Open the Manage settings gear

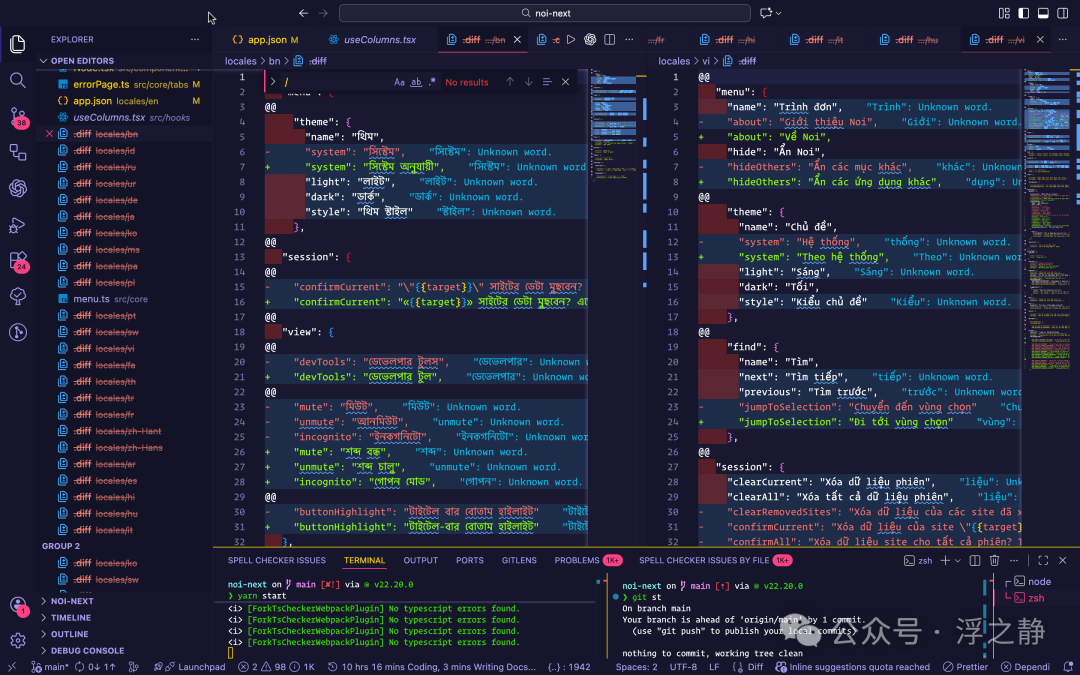coord(18,641)
